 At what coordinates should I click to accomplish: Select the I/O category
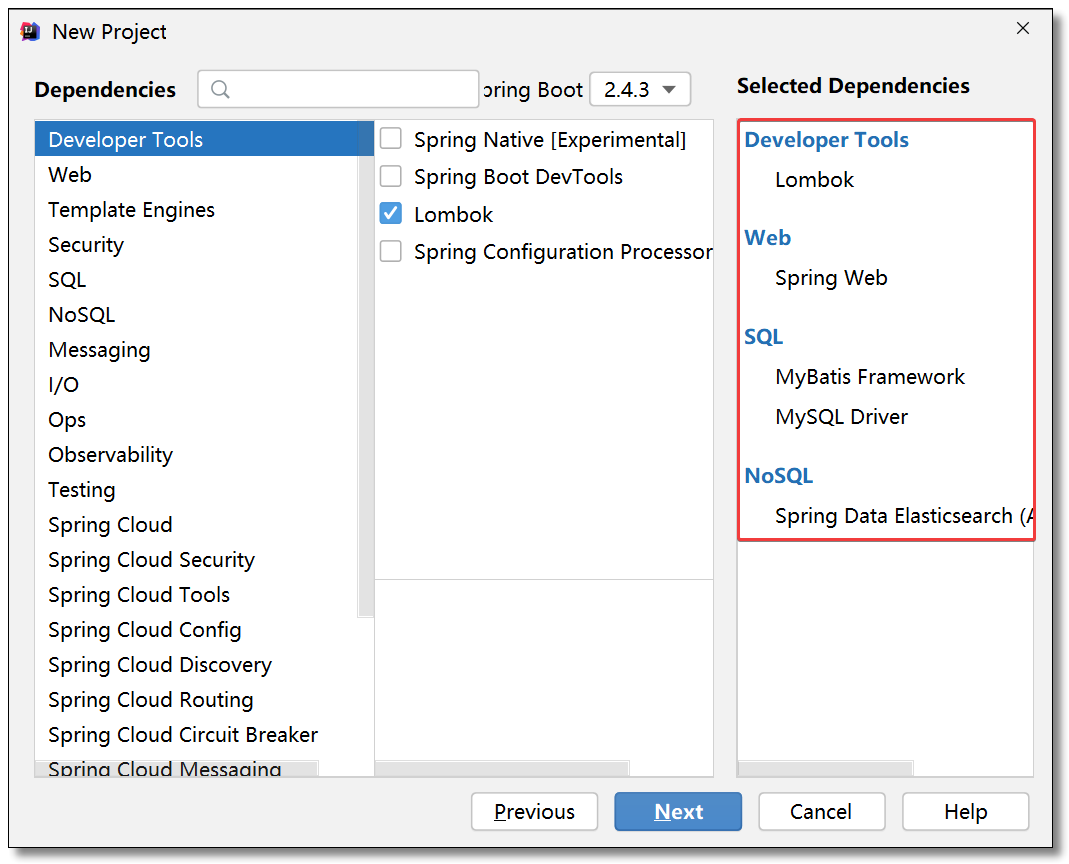(196, 385)
